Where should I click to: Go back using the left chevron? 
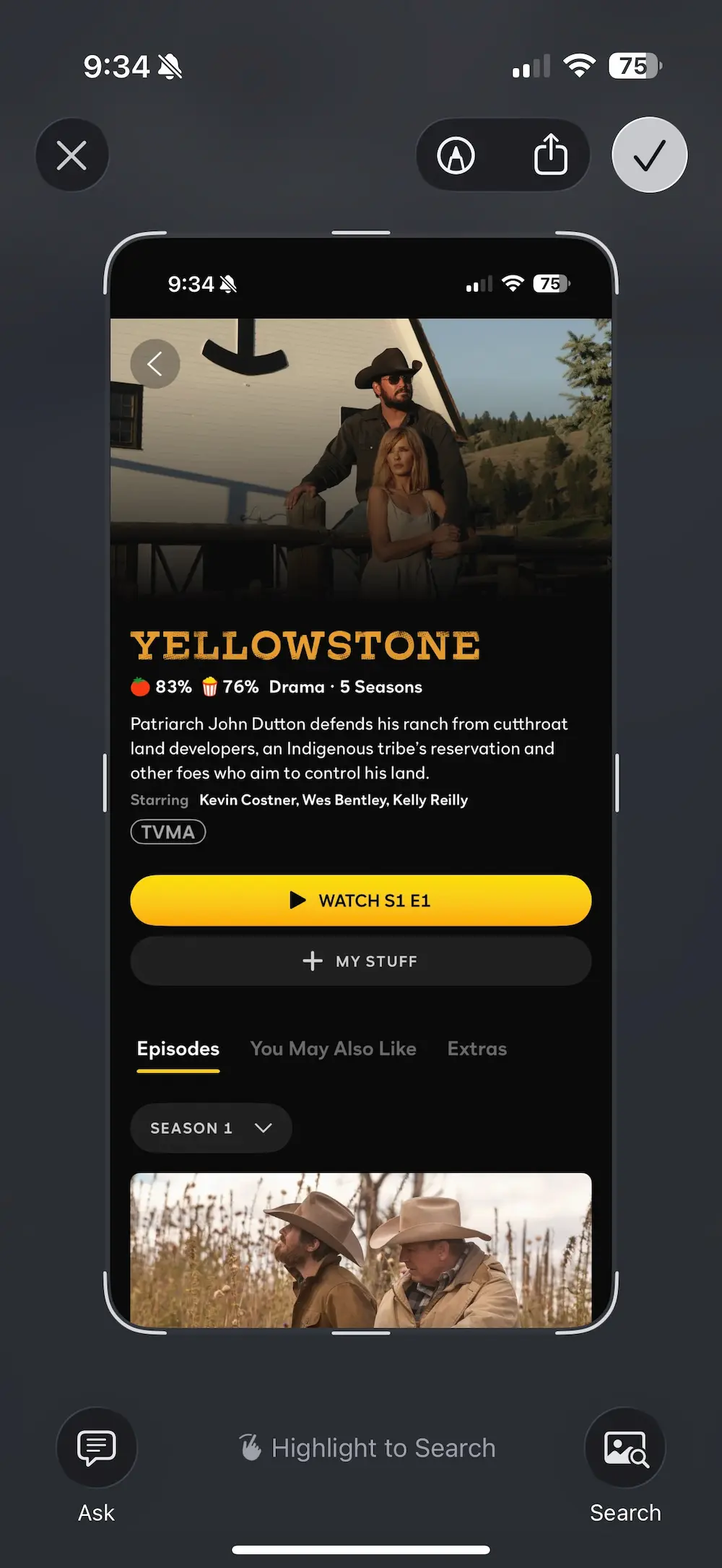coord(155,364)
